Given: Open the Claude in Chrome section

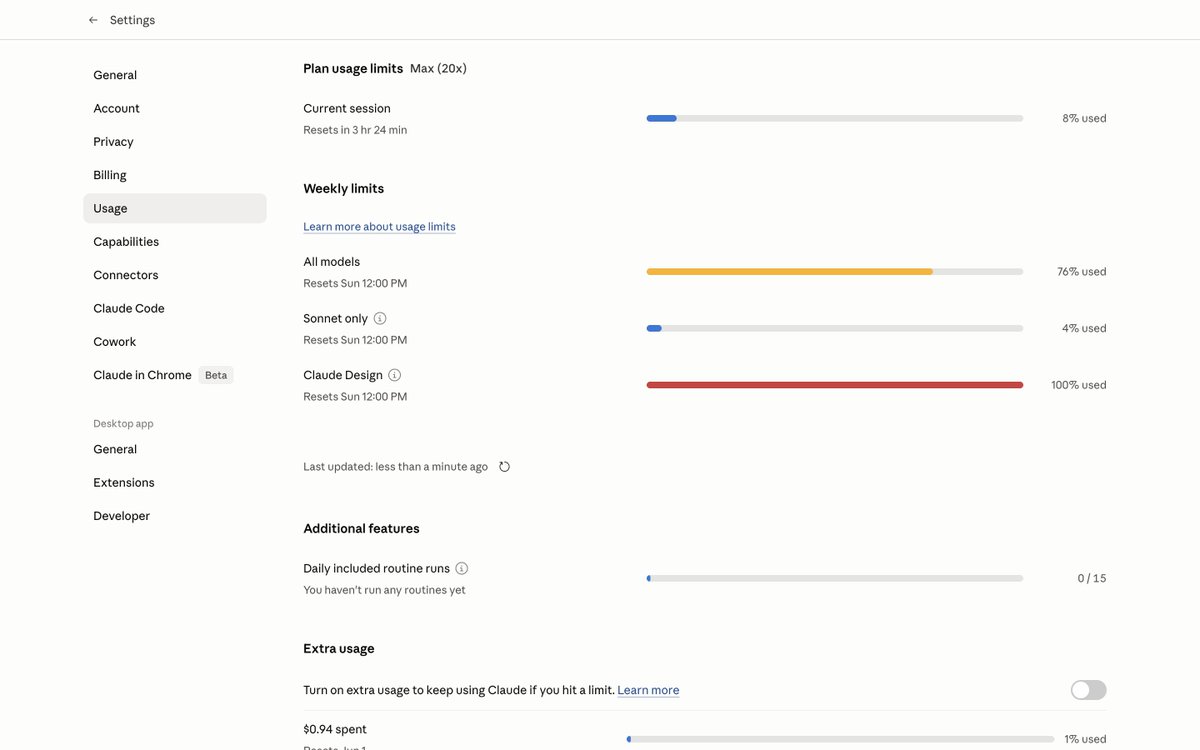Looking at the screenshot, I should [175, 375].
